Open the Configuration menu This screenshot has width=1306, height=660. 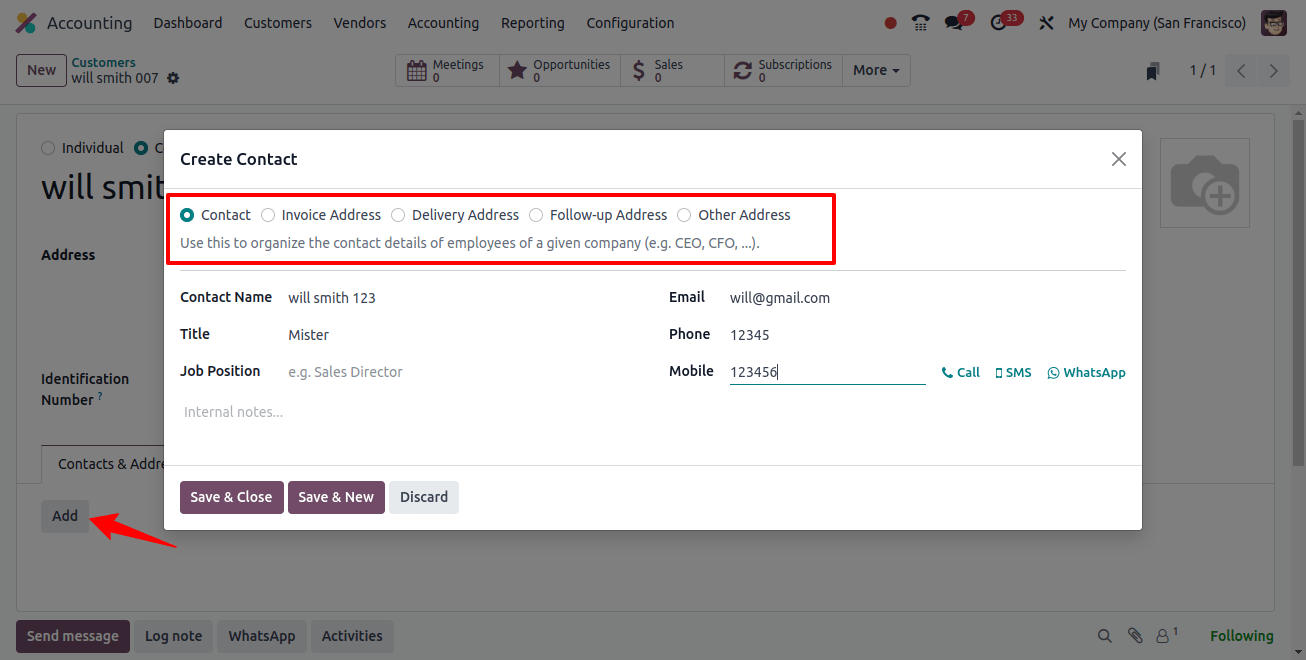point(630,23)
